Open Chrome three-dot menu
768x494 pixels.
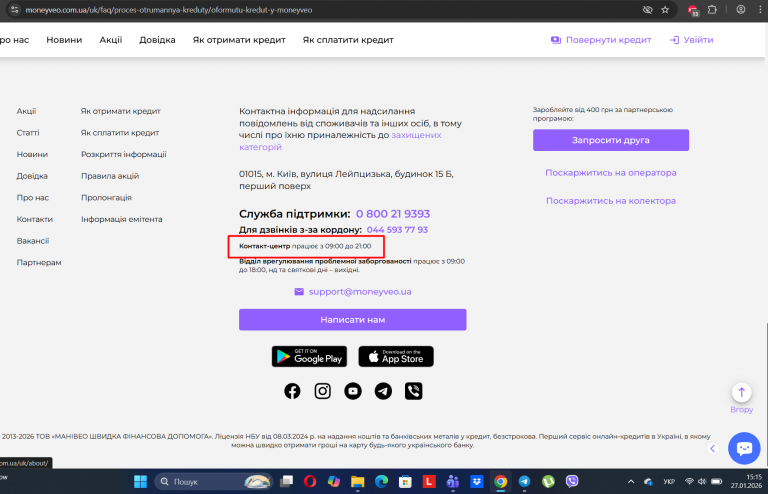click(760, 10)
